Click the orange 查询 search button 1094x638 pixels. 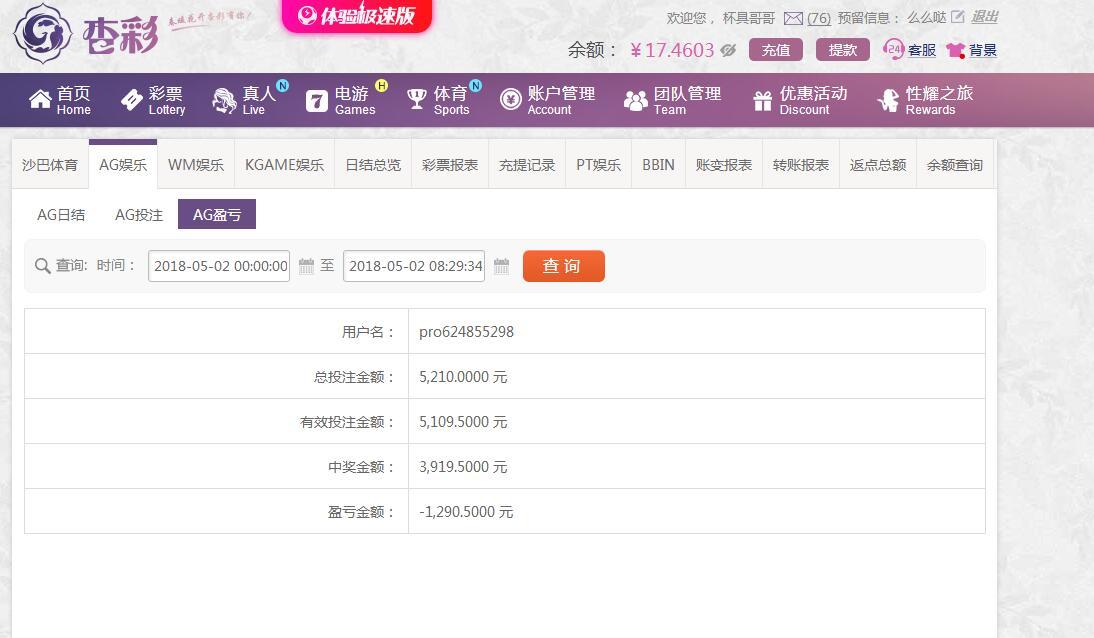563,266
